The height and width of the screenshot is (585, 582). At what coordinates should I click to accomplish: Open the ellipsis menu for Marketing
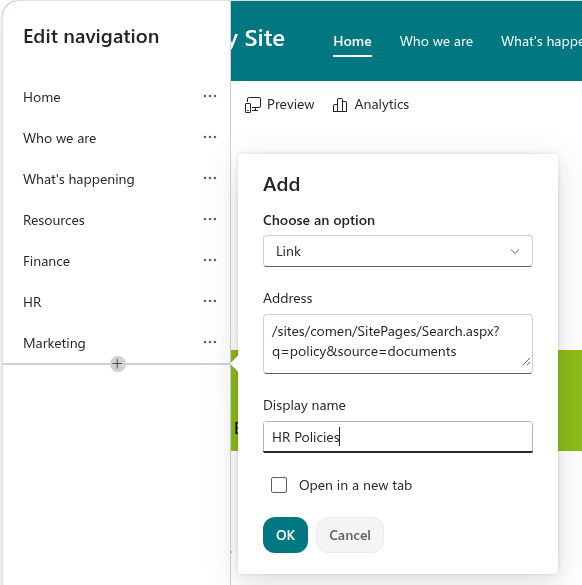point(210,342)
